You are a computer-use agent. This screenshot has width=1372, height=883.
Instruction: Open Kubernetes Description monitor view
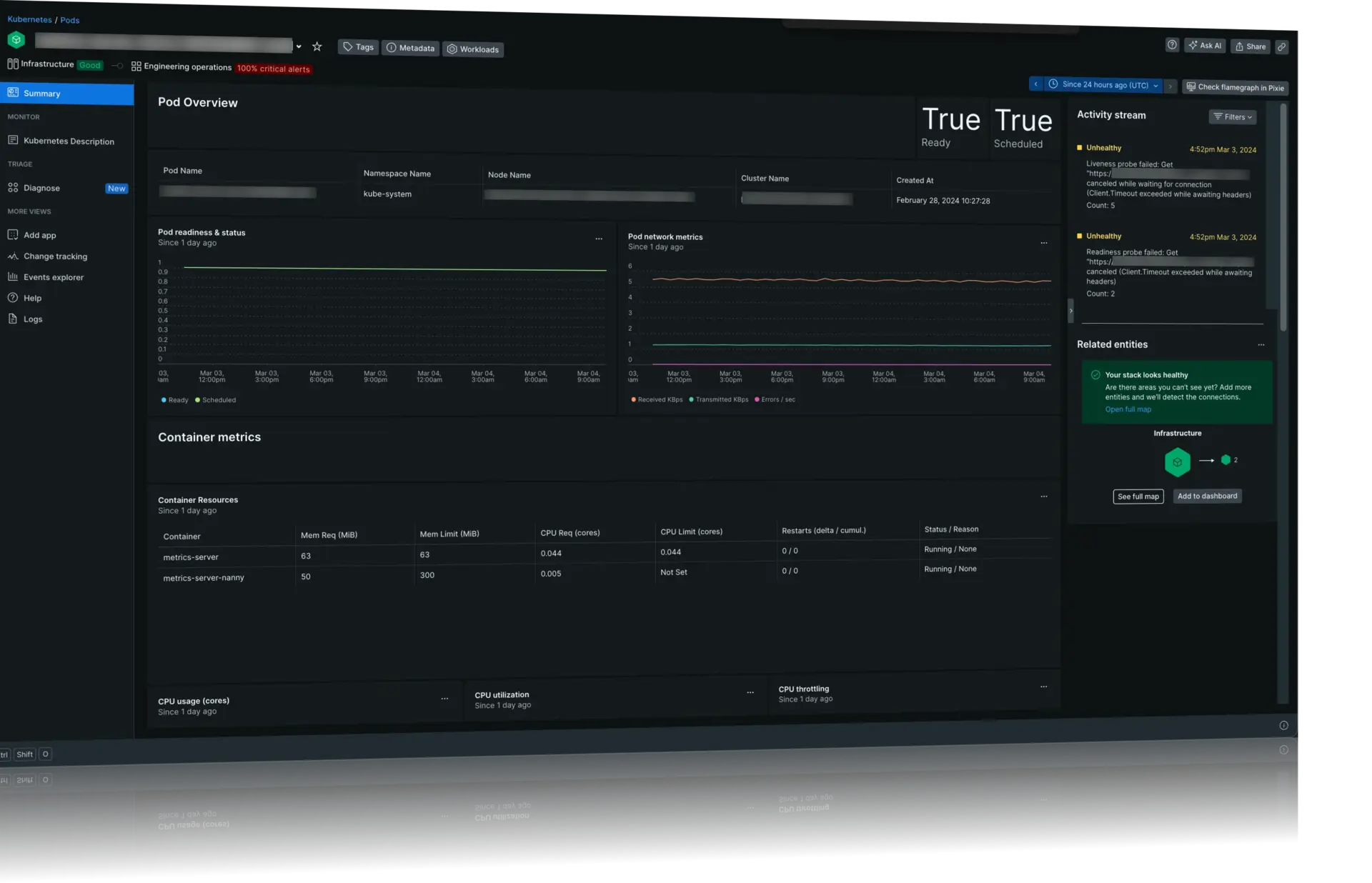pyautogui.click(x=68, y=141)
